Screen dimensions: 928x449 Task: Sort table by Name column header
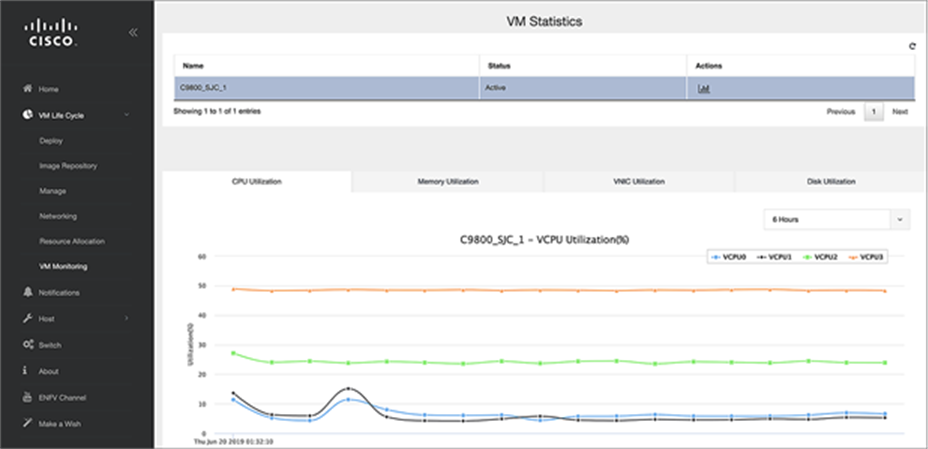[327, 66]
